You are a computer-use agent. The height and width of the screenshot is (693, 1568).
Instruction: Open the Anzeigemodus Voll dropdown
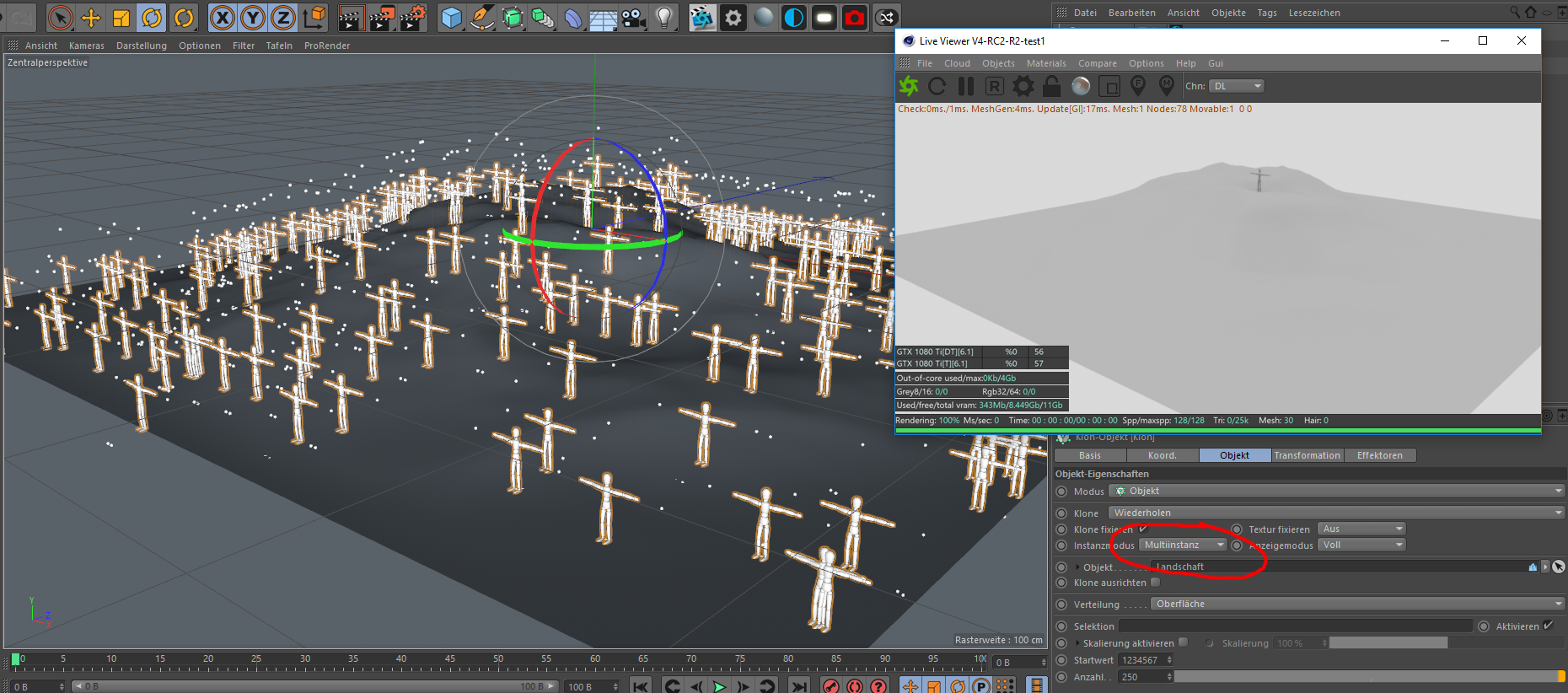[1361, 545]
